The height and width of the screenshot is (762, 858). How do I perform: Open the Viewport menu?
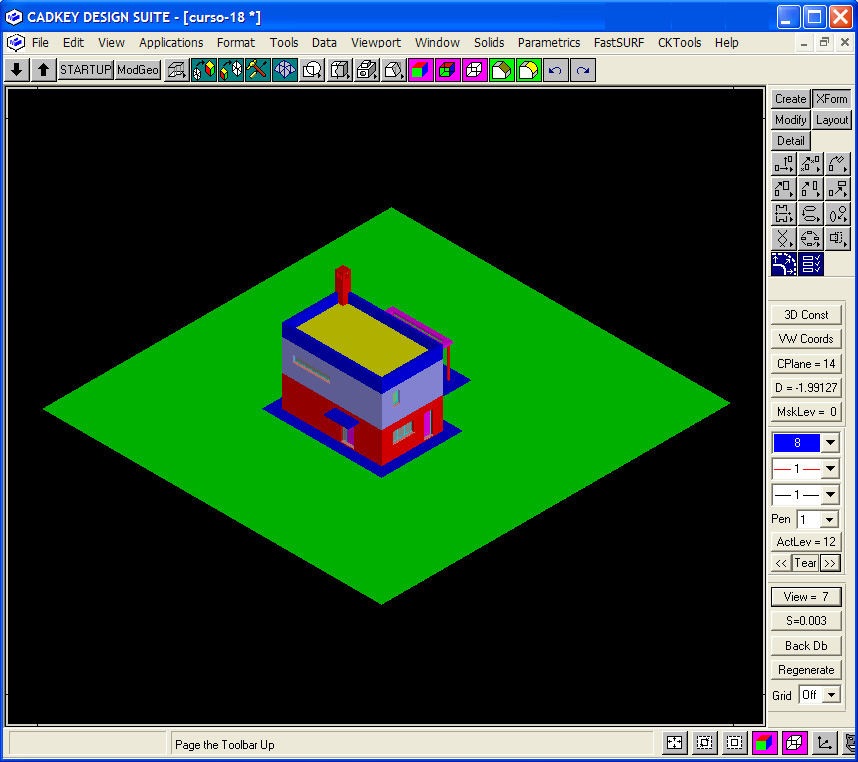tap(375, 43)
